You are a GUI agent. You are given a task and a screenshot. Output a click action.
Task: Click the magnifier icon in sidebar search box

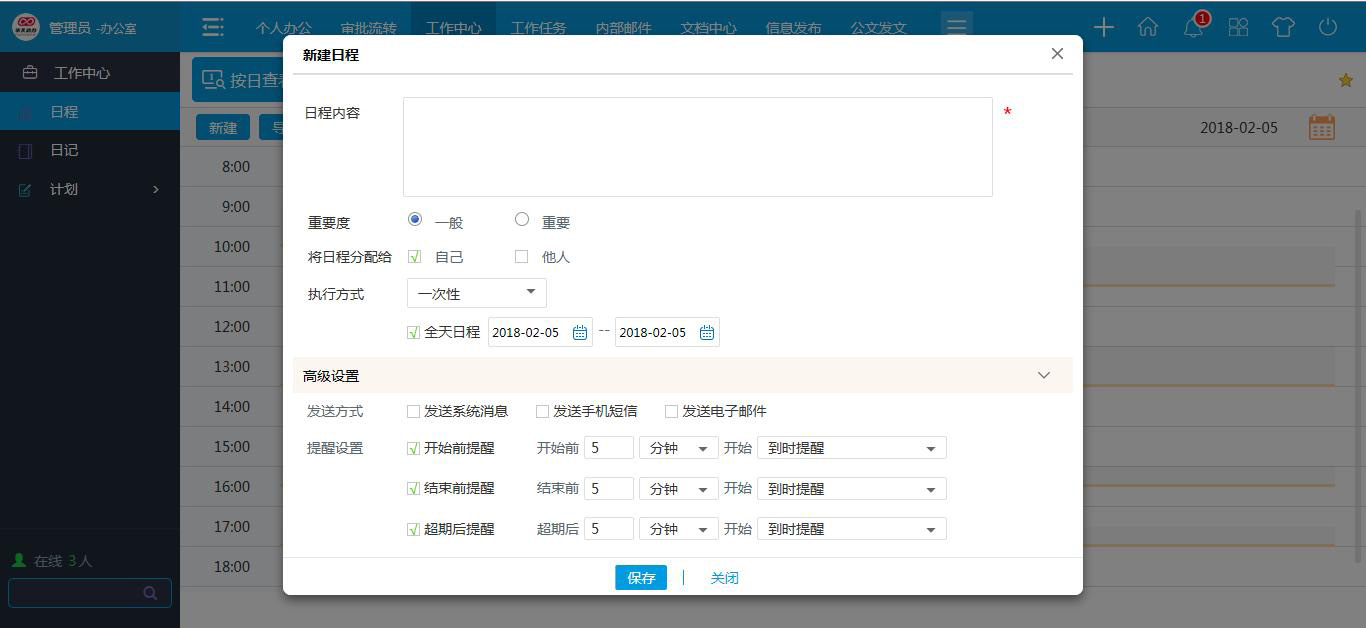click(x=150, y=592)
